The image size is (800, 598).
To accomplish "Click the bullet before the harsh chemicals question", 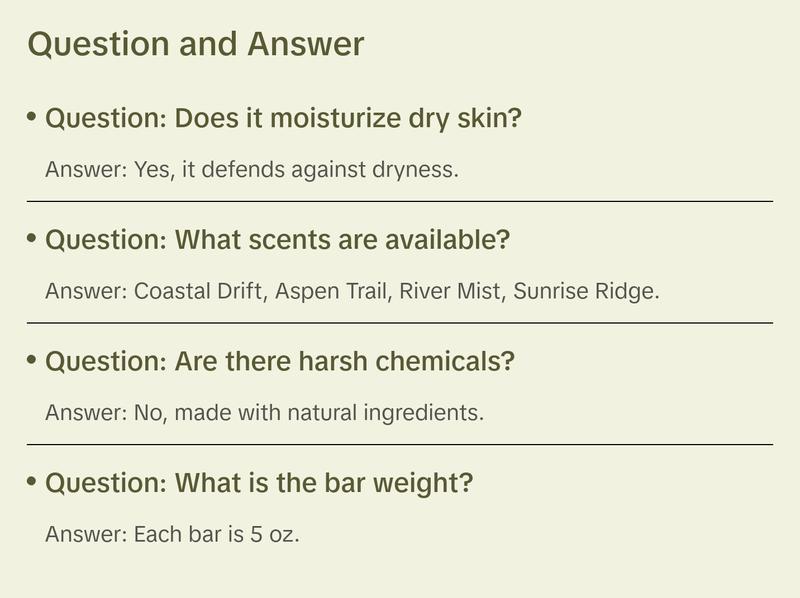I will pyautogui.click(x=32, y=361).
